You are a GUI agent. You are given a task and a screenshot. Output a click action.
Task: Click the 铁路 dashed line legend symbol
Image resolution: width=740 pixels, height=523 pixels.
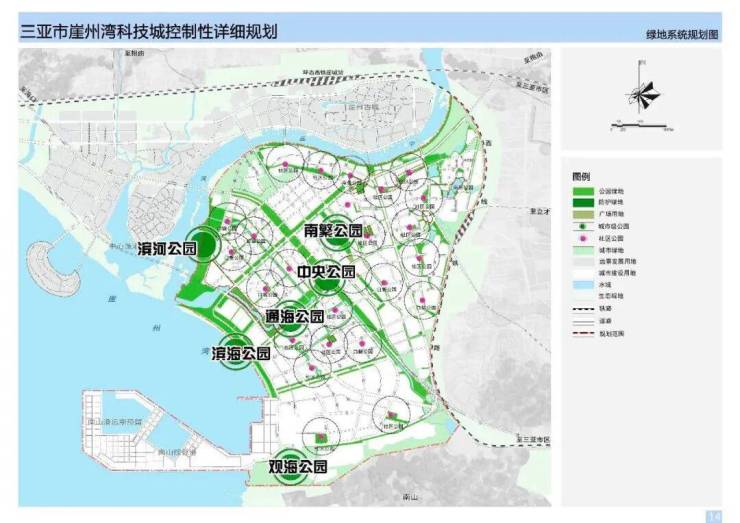[582, 309]
